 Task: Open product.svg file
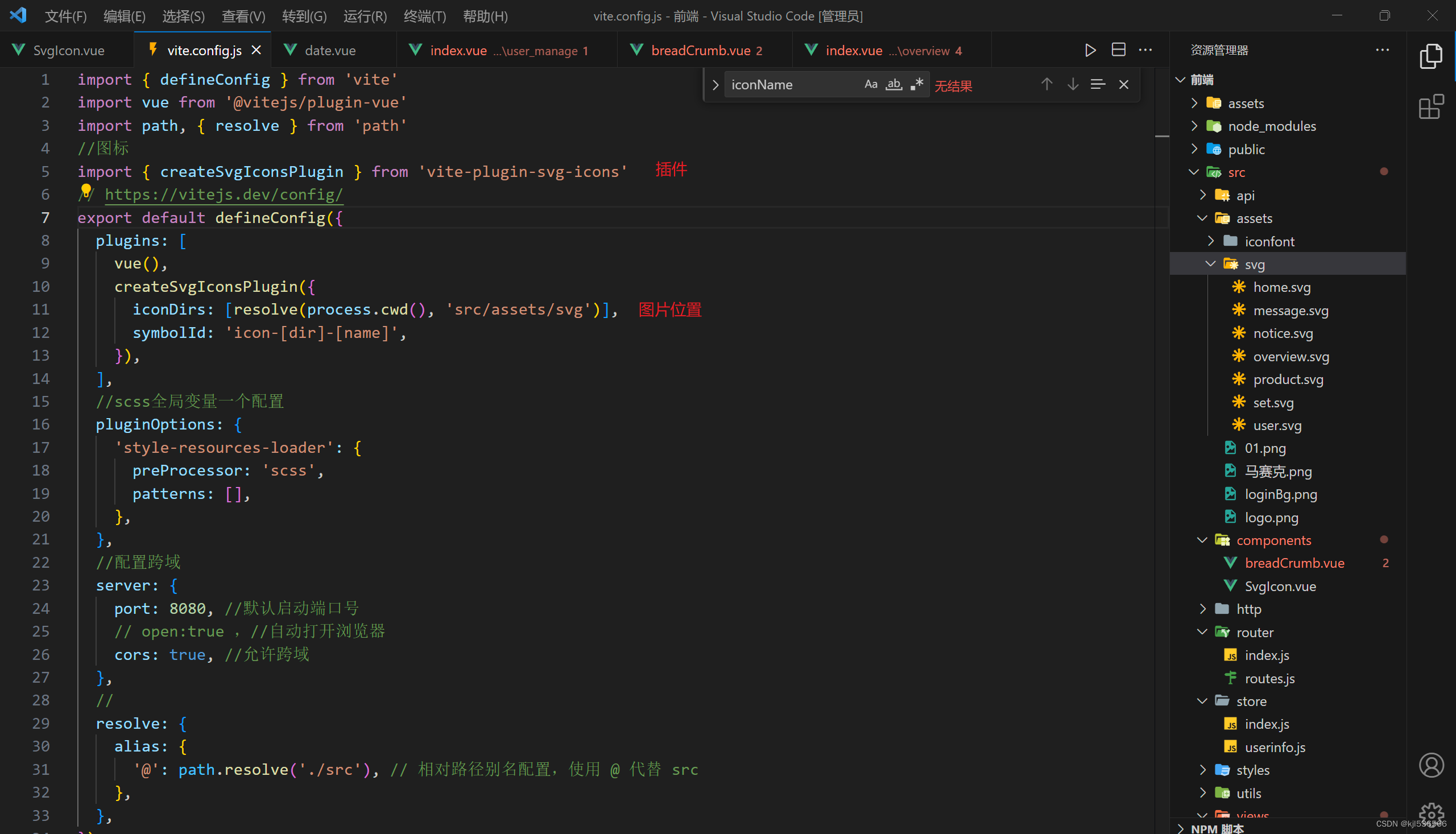pos(1288,379)
